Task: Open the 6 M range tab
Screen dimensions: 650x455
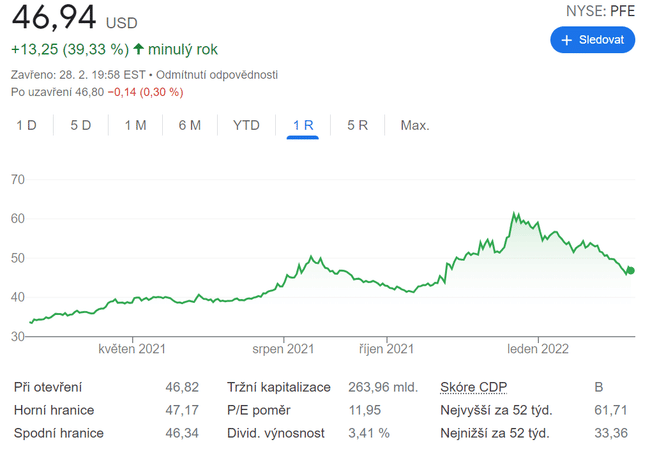Action: [189, 125]
